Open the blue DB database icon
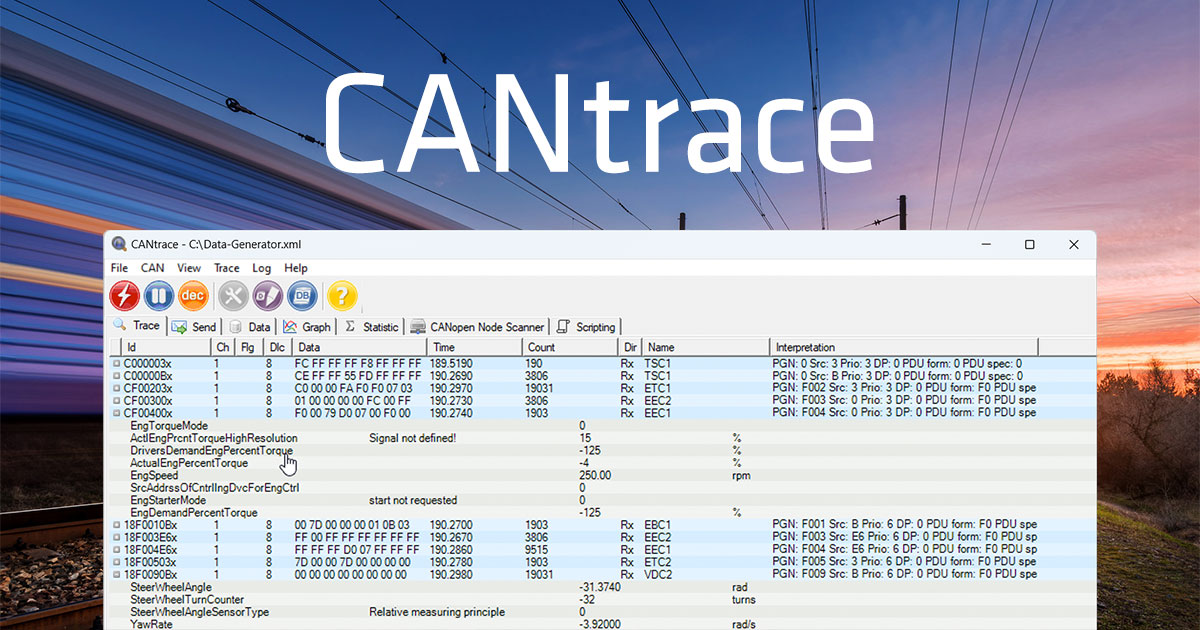The height and width of the screenshot is (630, 1200). tap(302, 295)
